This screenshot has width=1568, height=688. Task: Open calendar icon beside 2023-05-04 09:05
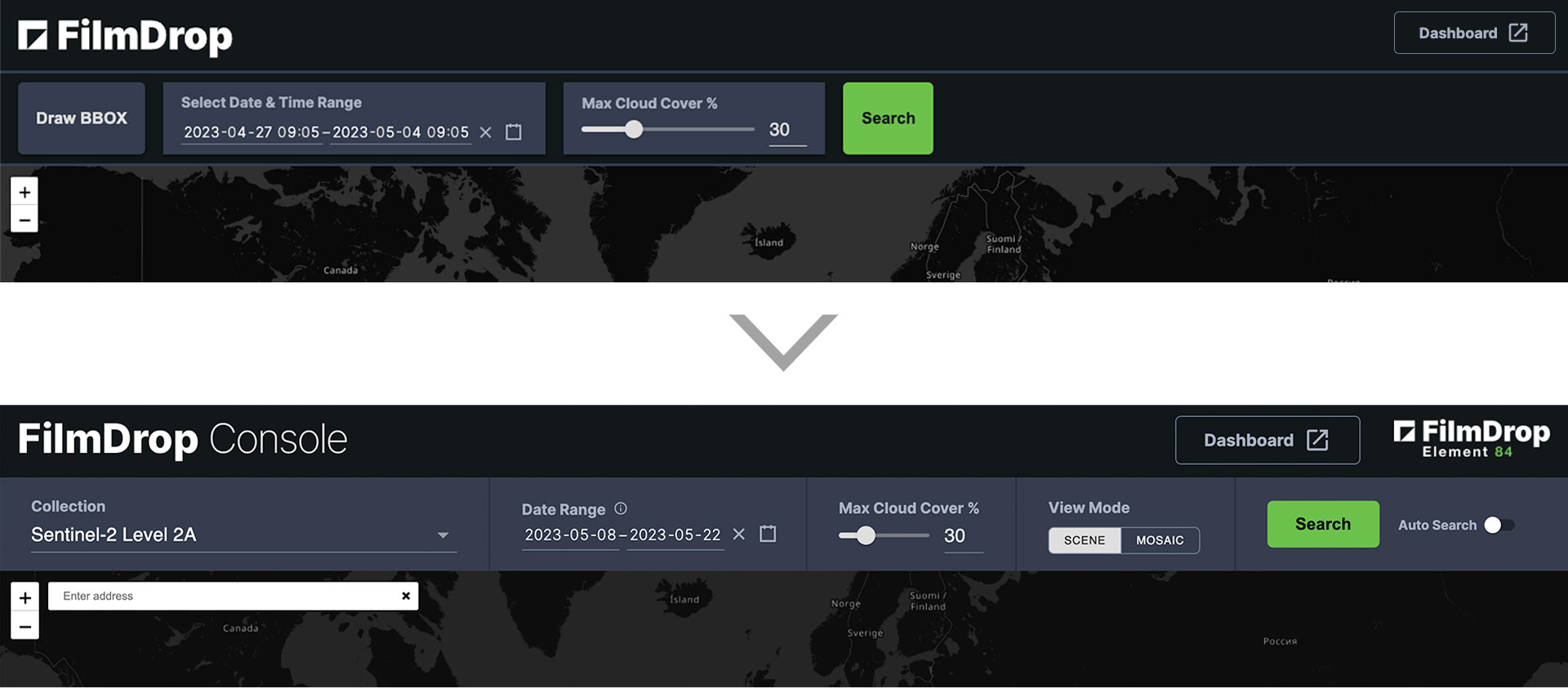point(514,131)
